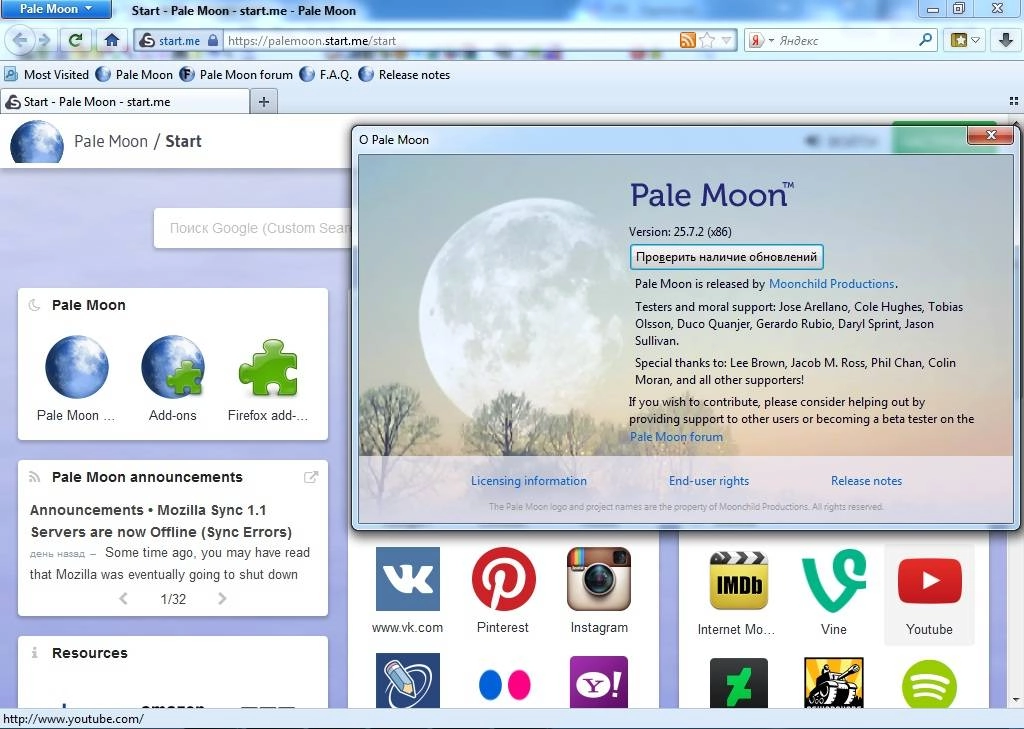1024x729 pixels.
Task: Open the Home page button
Action: pos(112,40)
